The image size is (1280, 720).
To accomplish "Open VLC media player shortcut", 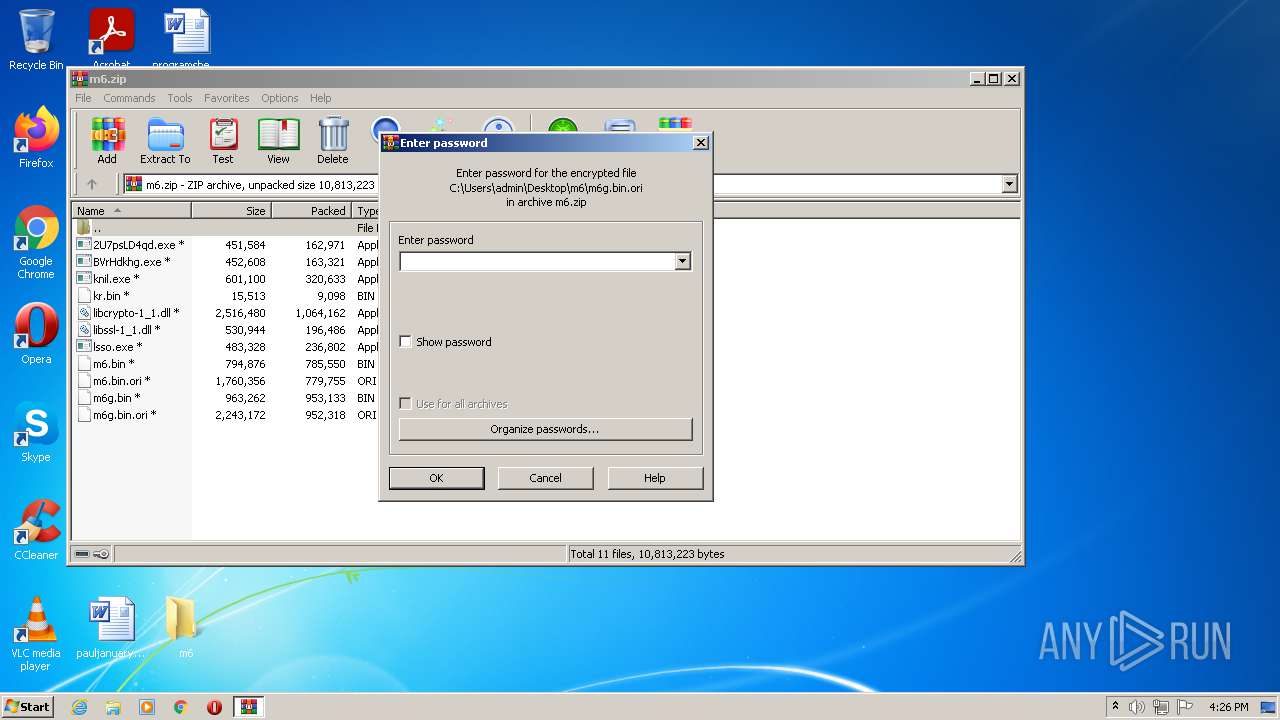I will click(36, 634).
